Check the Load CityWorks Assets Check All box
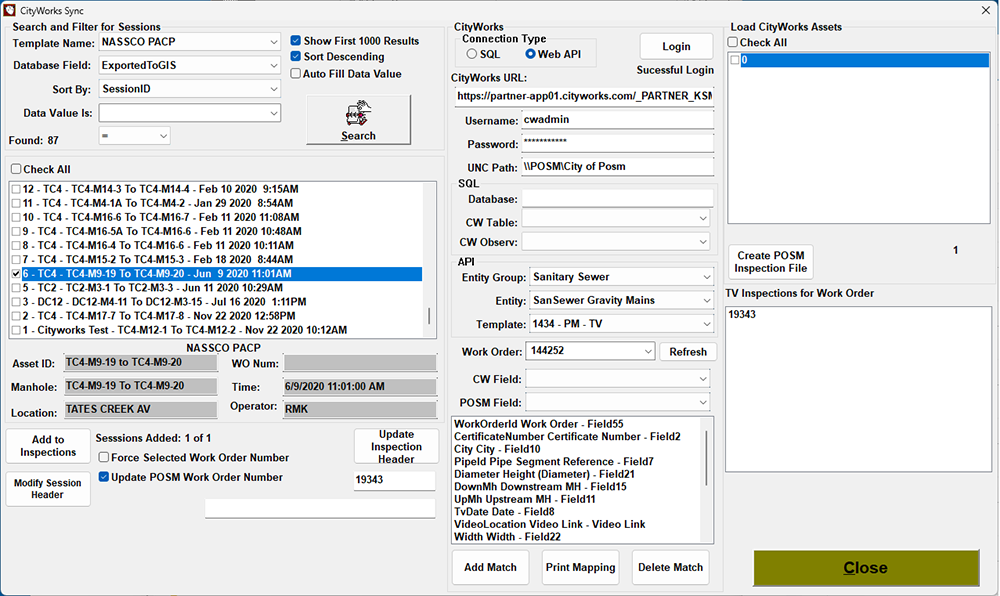 pos(733,42)
